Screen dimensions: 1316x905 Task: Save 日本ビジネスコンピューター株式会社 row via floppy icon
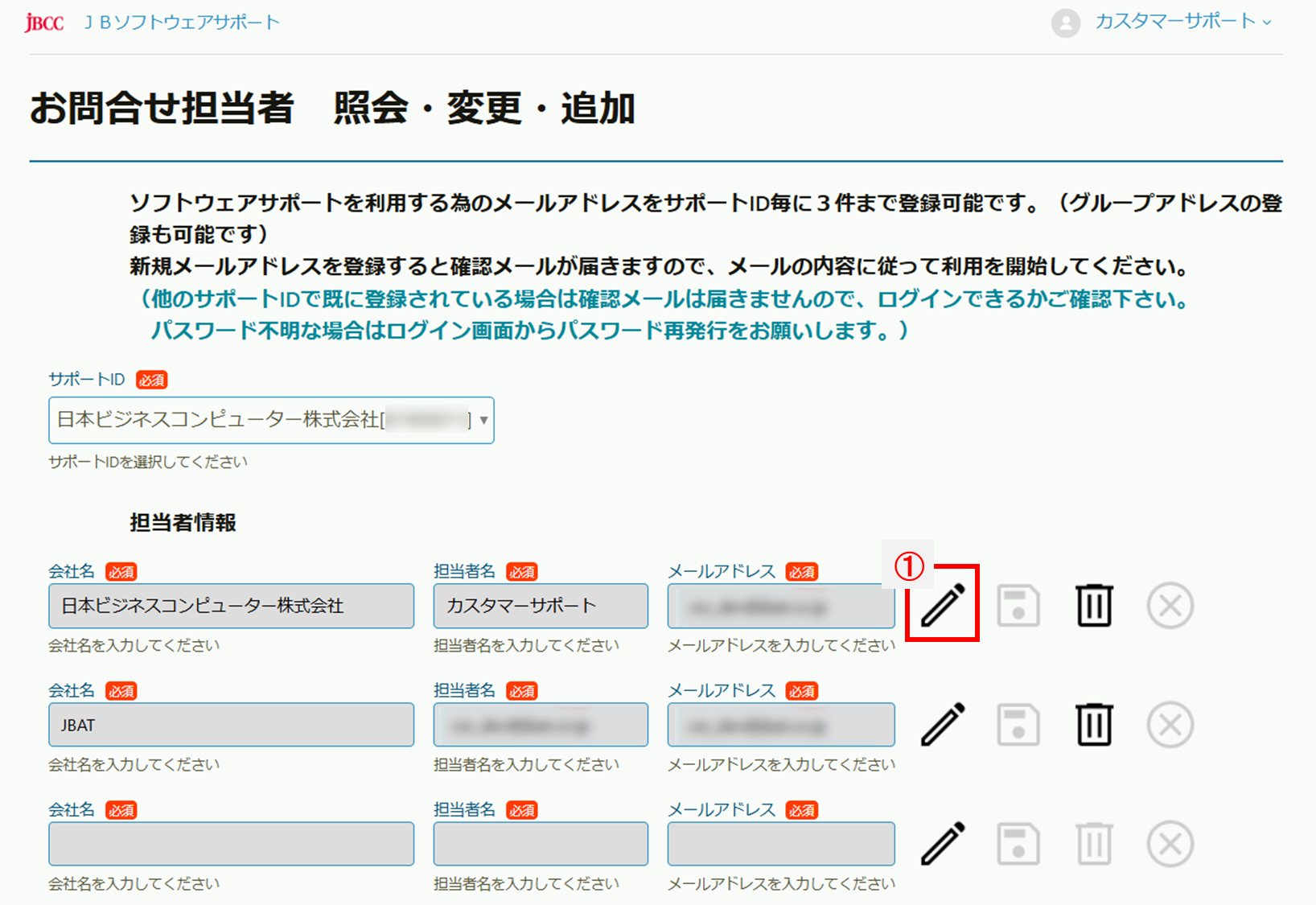pyautogui.click(x=1018, y=605)
